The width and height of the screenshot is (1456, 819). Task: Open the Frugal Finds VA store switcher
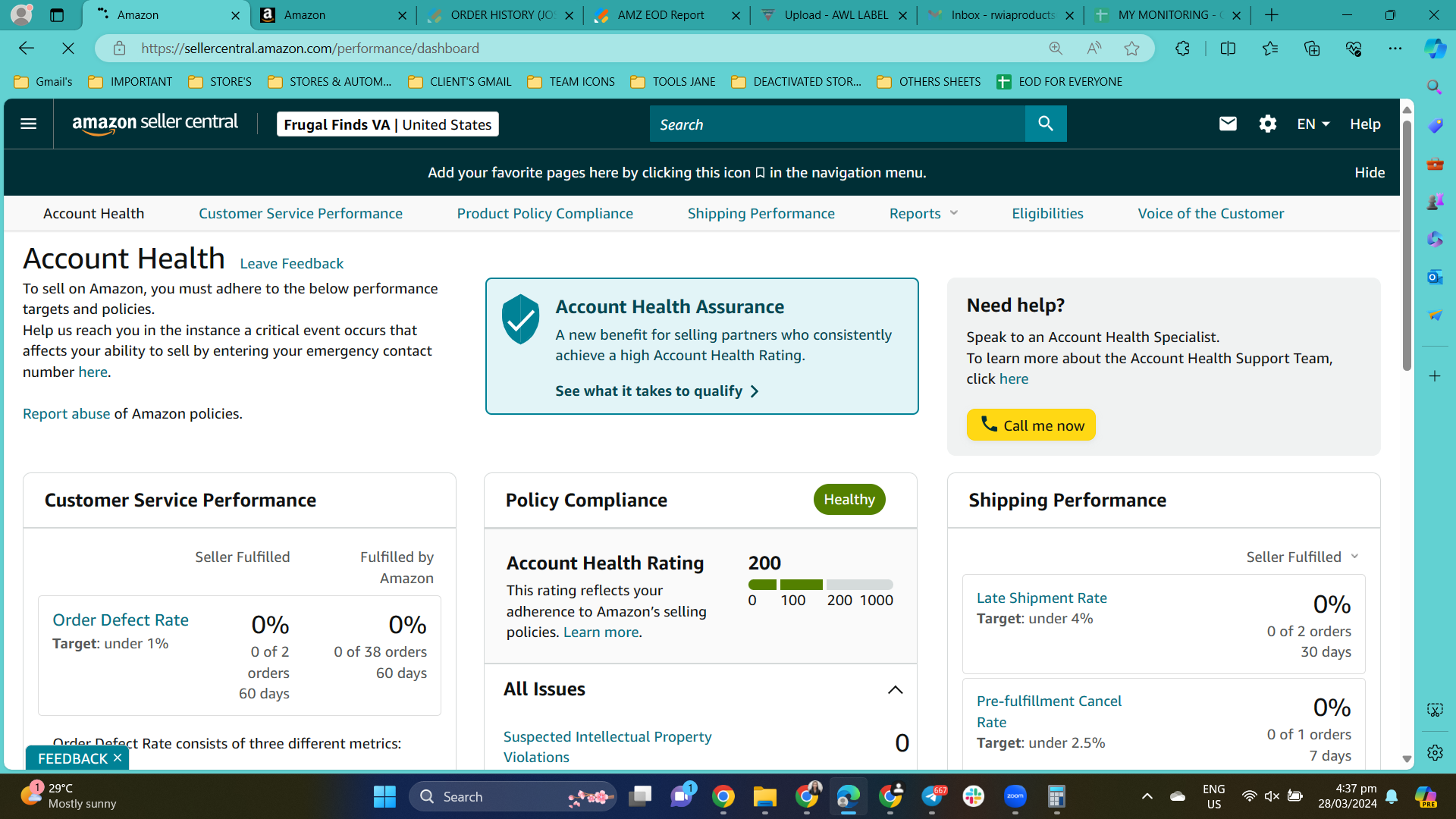[388, 124]
